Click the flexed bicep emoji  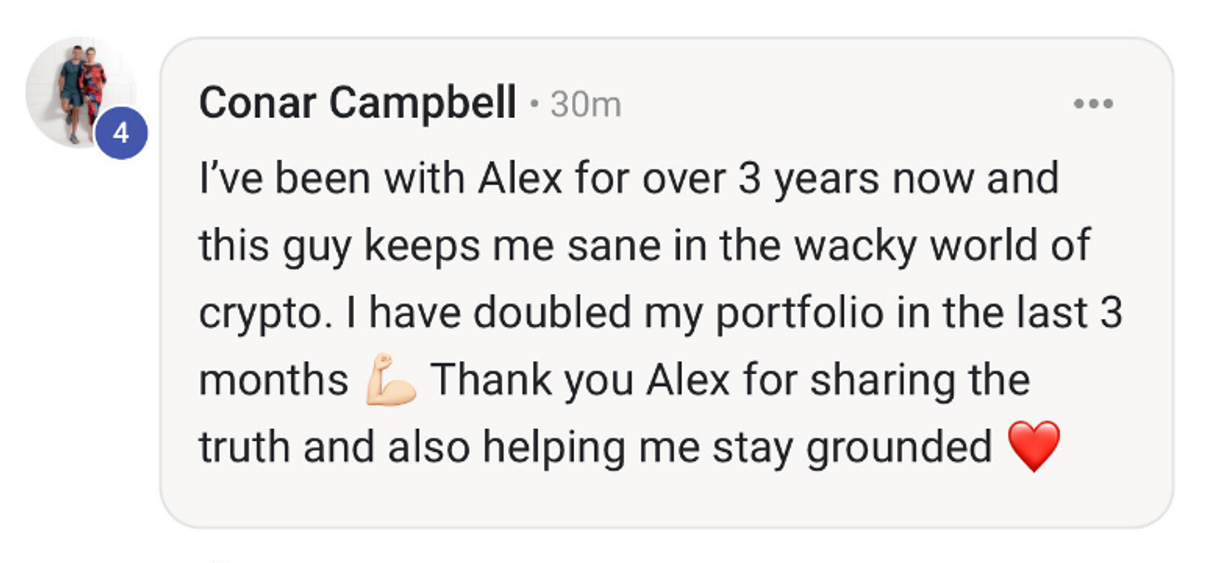(392, 383)
